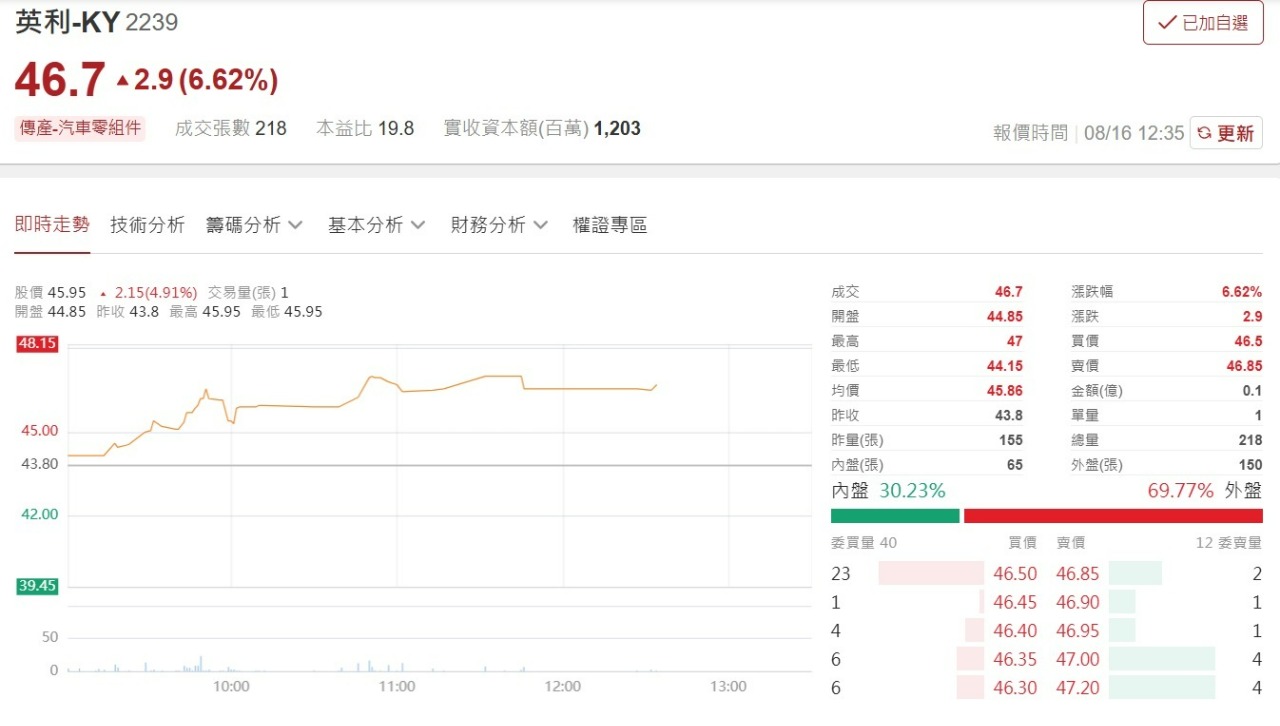The image size is (1280, 726).
Task: Select the 即時走勢 tab
Action: pos(51,225)
